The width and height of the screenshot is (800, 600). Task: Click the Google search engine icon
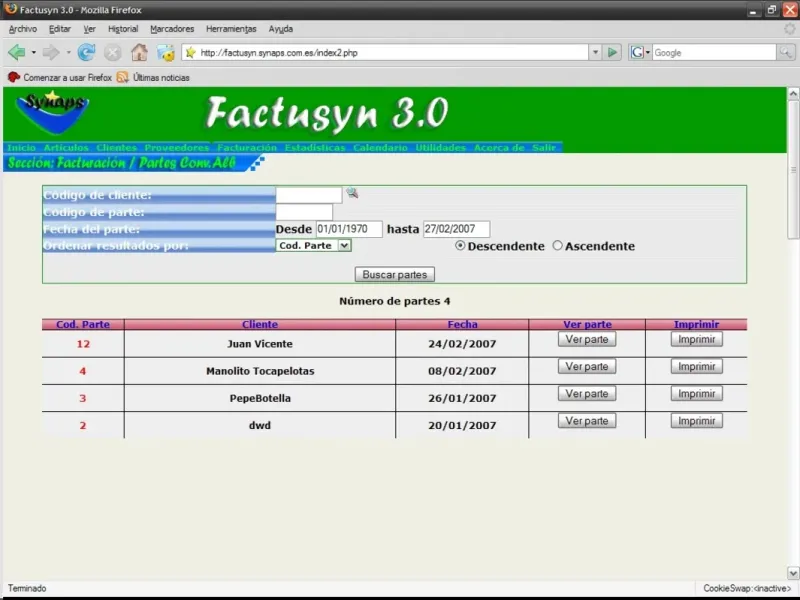coord(637,52)
